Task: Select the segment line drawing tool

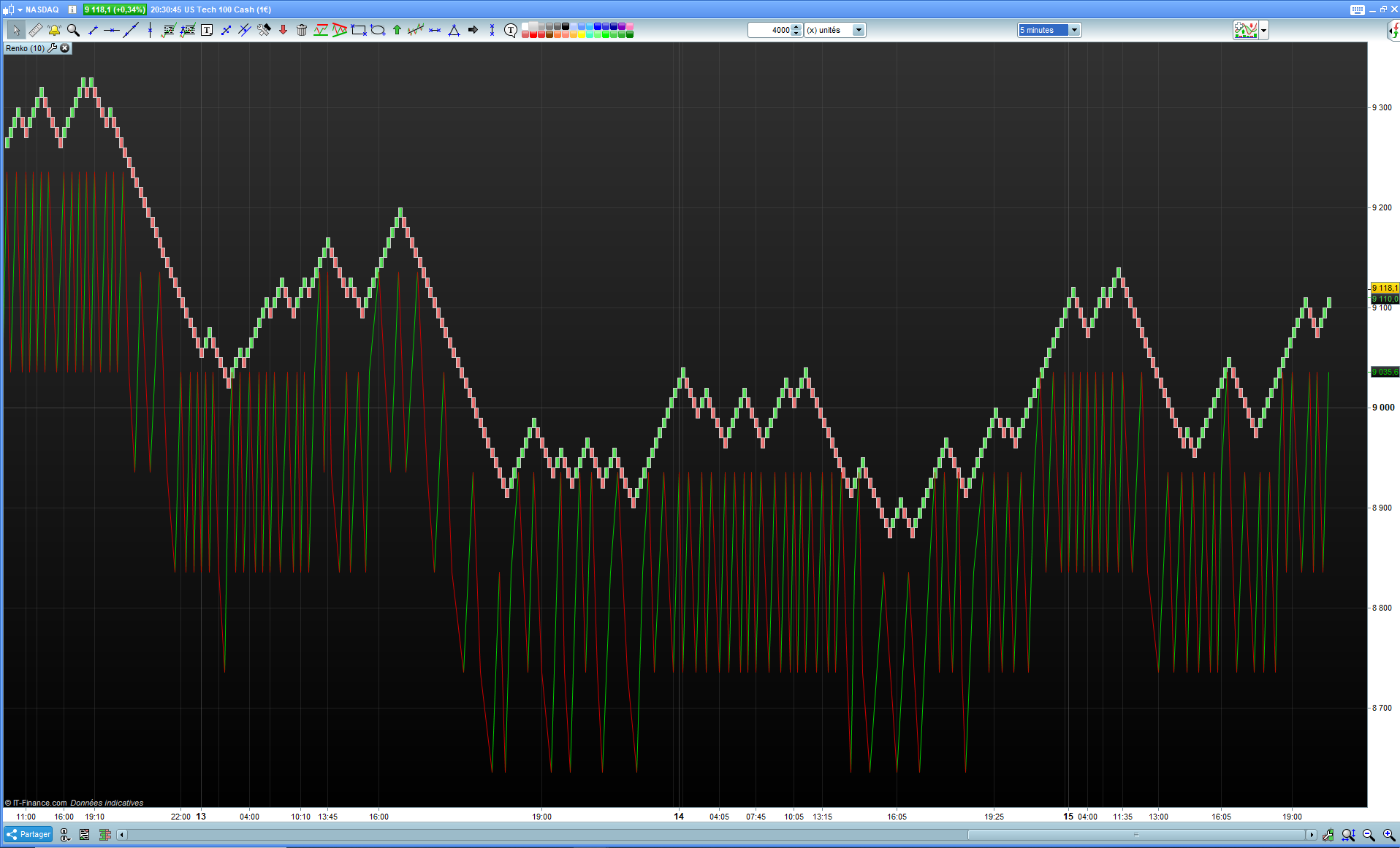Action: [x=93, y=30]
